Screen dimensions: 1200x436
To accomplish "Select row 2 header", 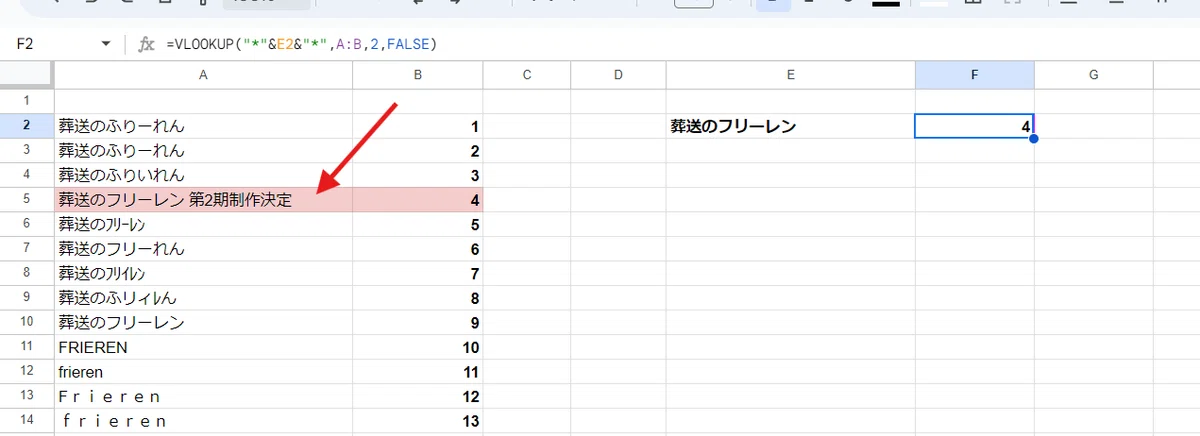I will (27, 126).
